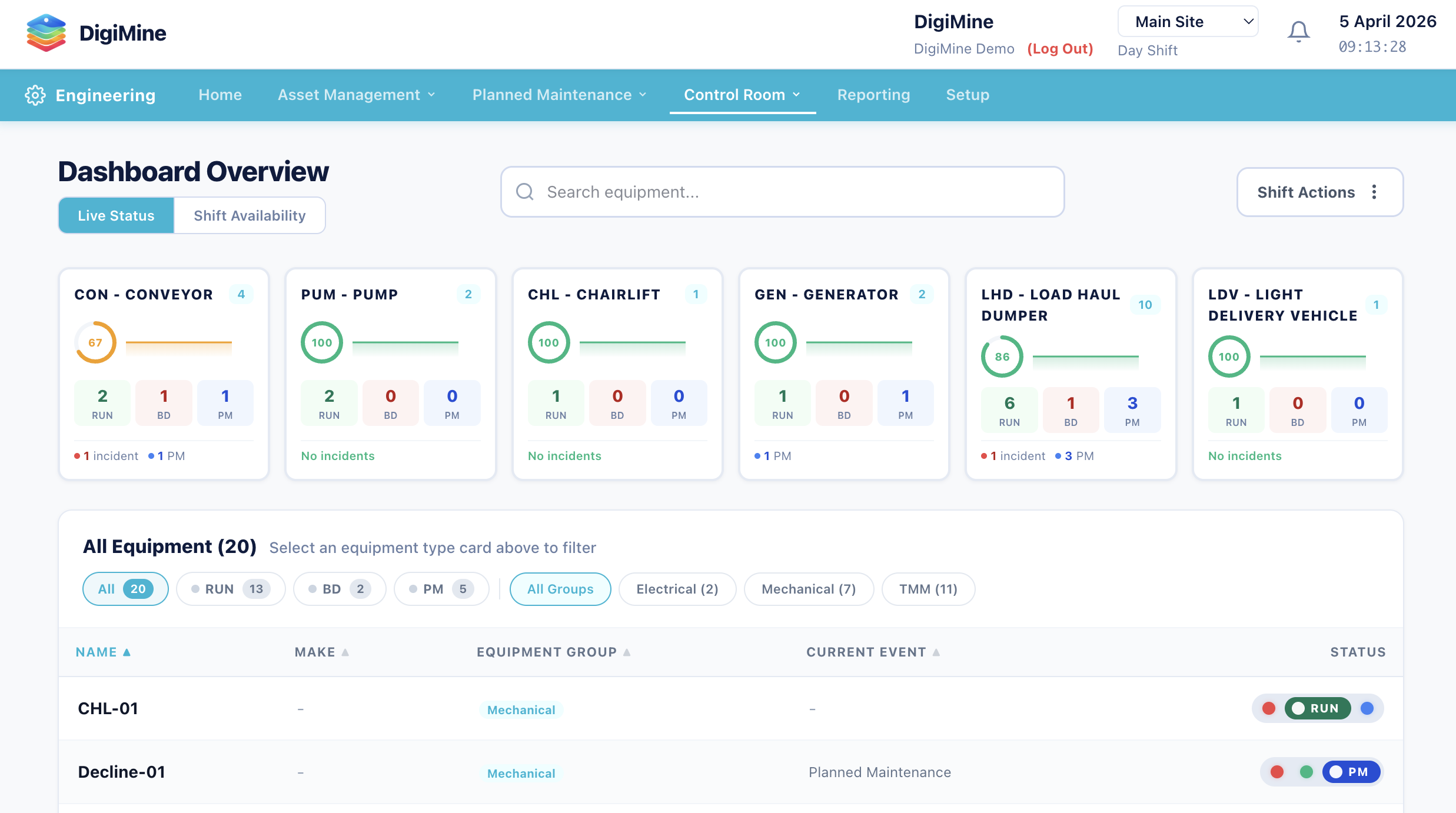Viewport: 1456px width, 813px height.
Task: Switch Decline-01 to RUN green dot
Action: pyautogui.click(x=1307, y=772)
